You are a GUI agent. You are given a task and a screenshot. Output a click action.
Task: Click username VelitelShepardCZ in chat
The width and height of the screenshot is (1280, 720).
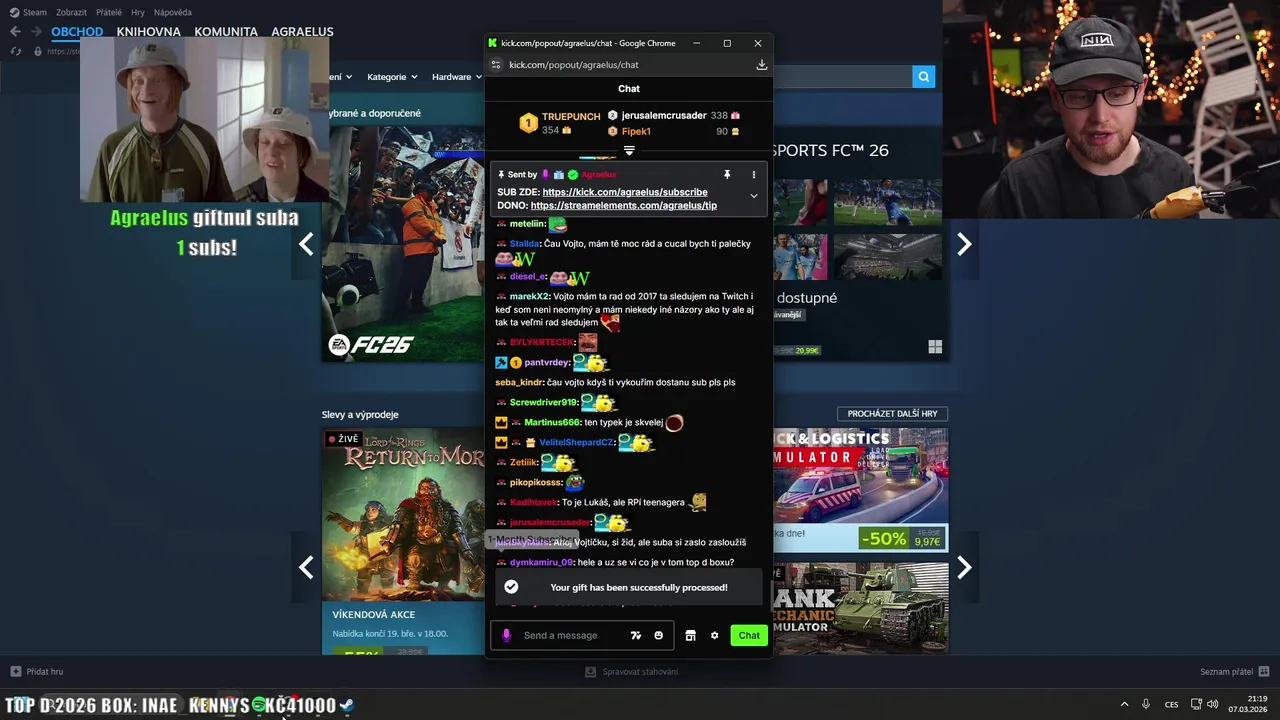tap(576, 442)
